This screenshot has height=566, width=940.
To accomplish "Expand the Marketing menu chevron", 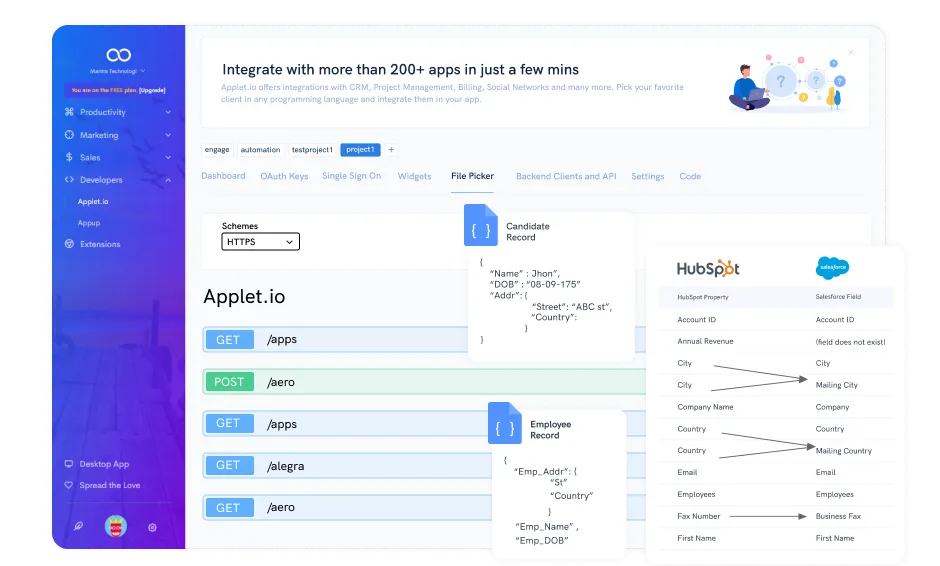I will coord(168,135).
